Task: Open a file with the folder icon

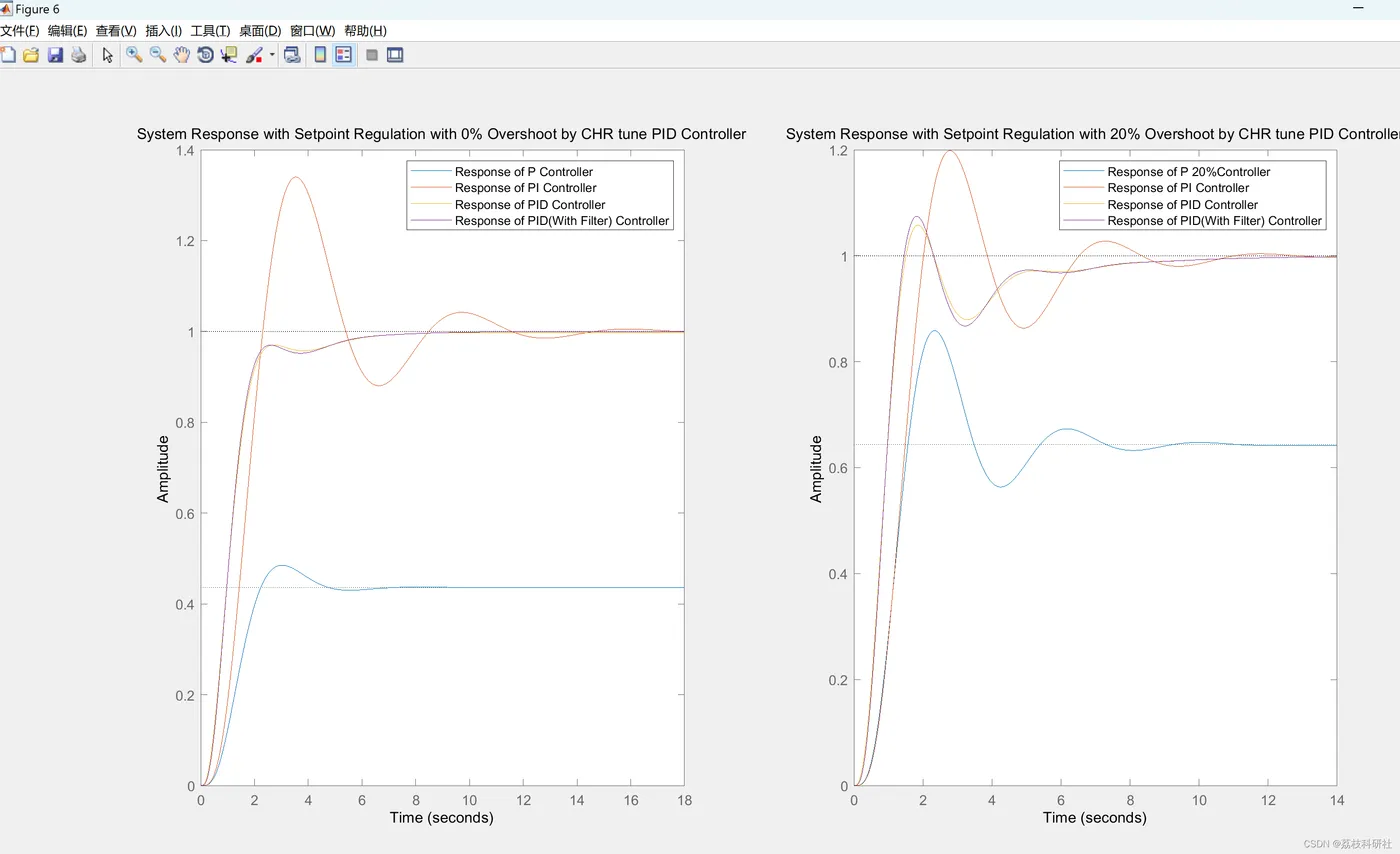Action: coord(31,55)
